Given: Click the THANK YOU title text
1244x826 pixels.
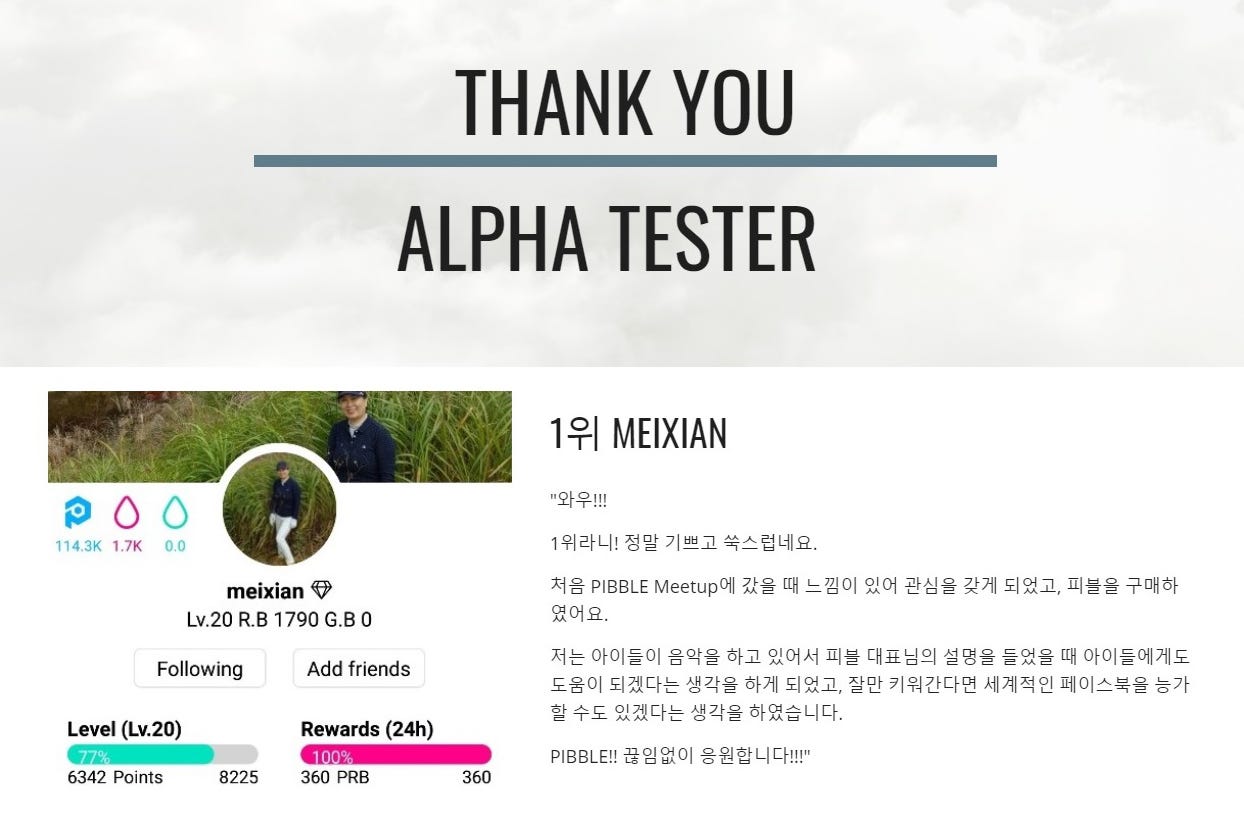Looking at the screenshot, I should pos(625,103).
